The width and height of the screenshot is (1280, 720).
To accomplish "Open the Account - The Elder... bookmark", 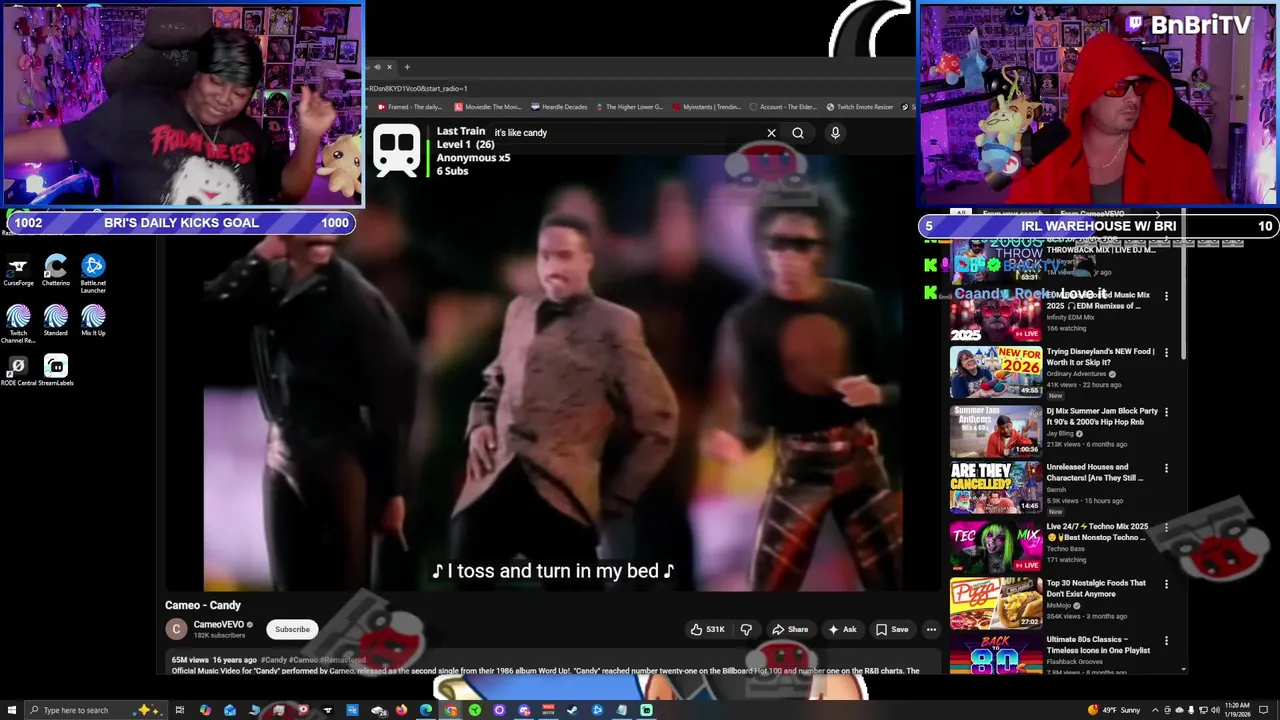I will coord(783,107).
